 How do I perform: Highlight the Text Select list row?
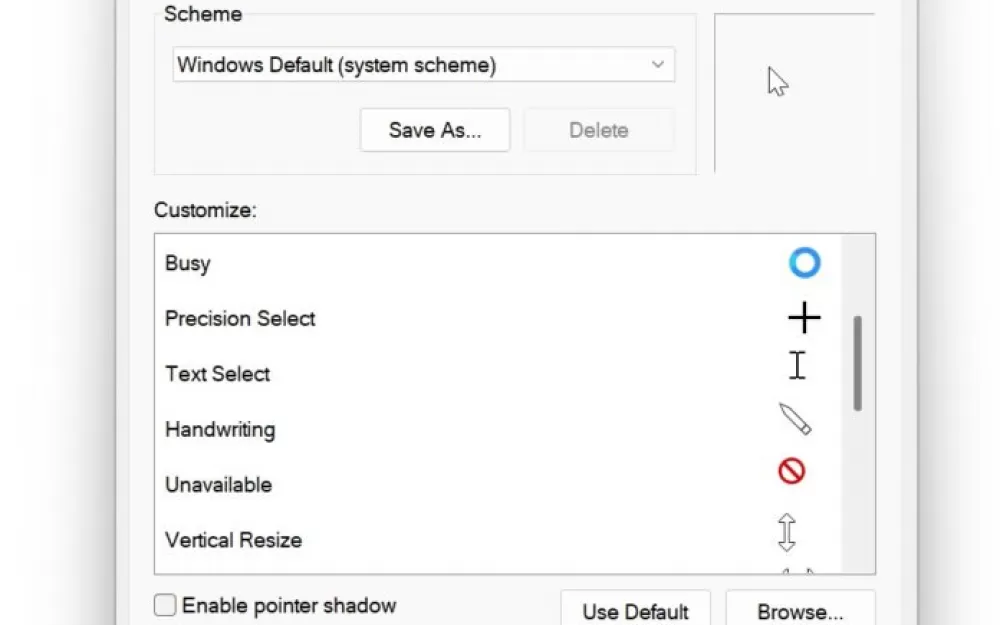pos(497,374)
